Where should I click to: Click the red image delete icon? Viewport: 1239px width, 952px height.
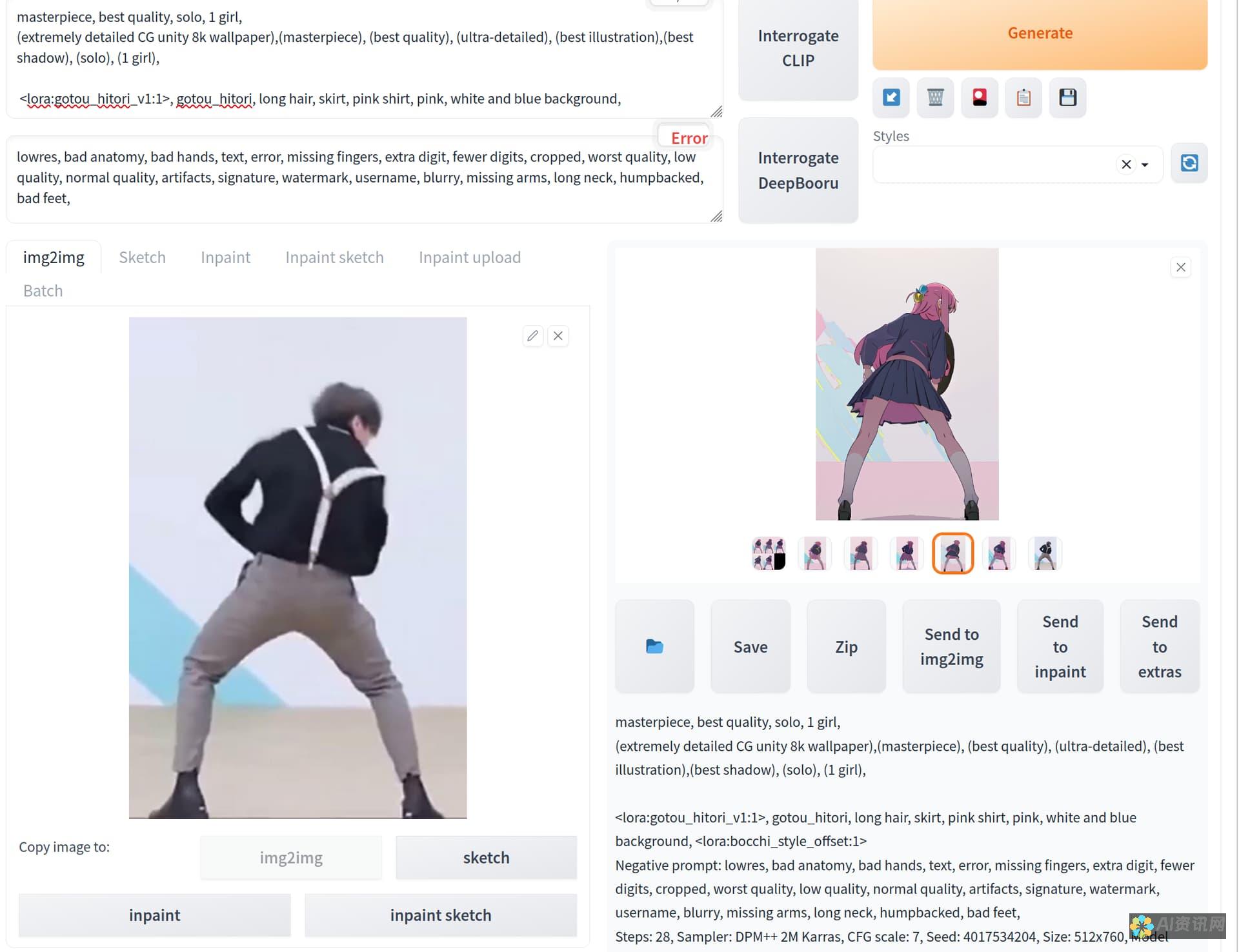pyautogui.click(x=980, y=97)
